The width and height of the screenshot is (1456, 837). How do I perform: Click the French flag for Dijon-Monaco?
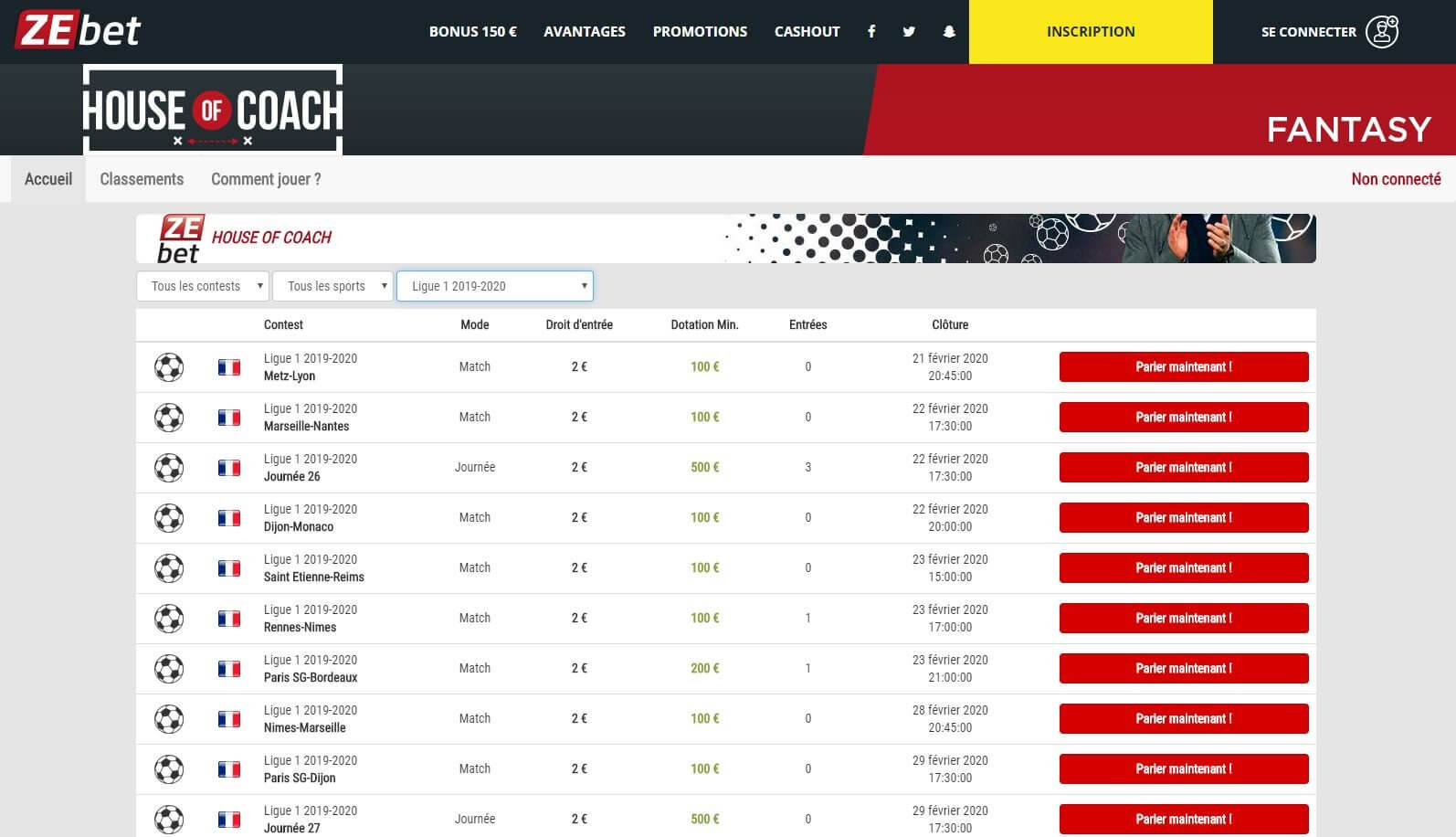pyautogui.click(x=229, y=518)
